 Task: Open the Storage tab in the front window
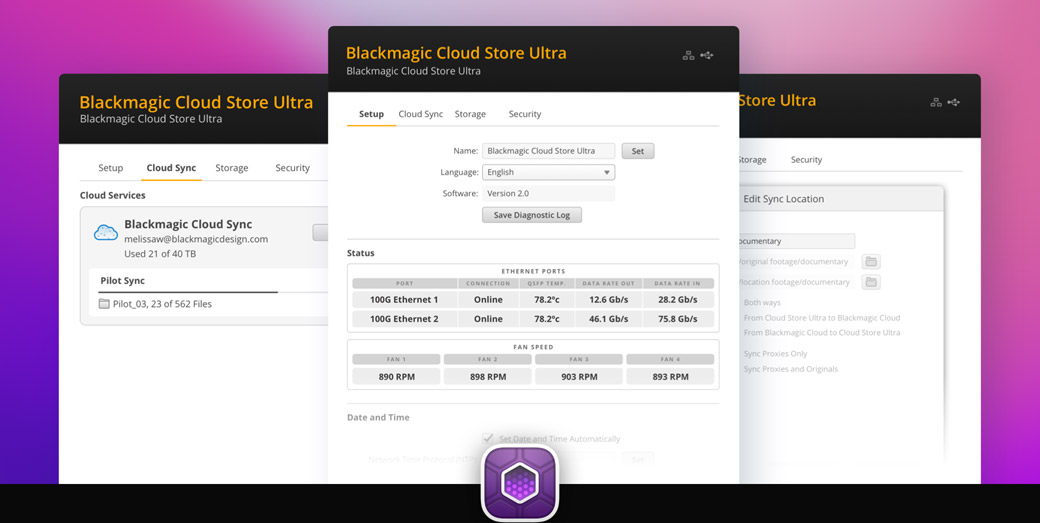pyautogui.click(x=470, y=114)
